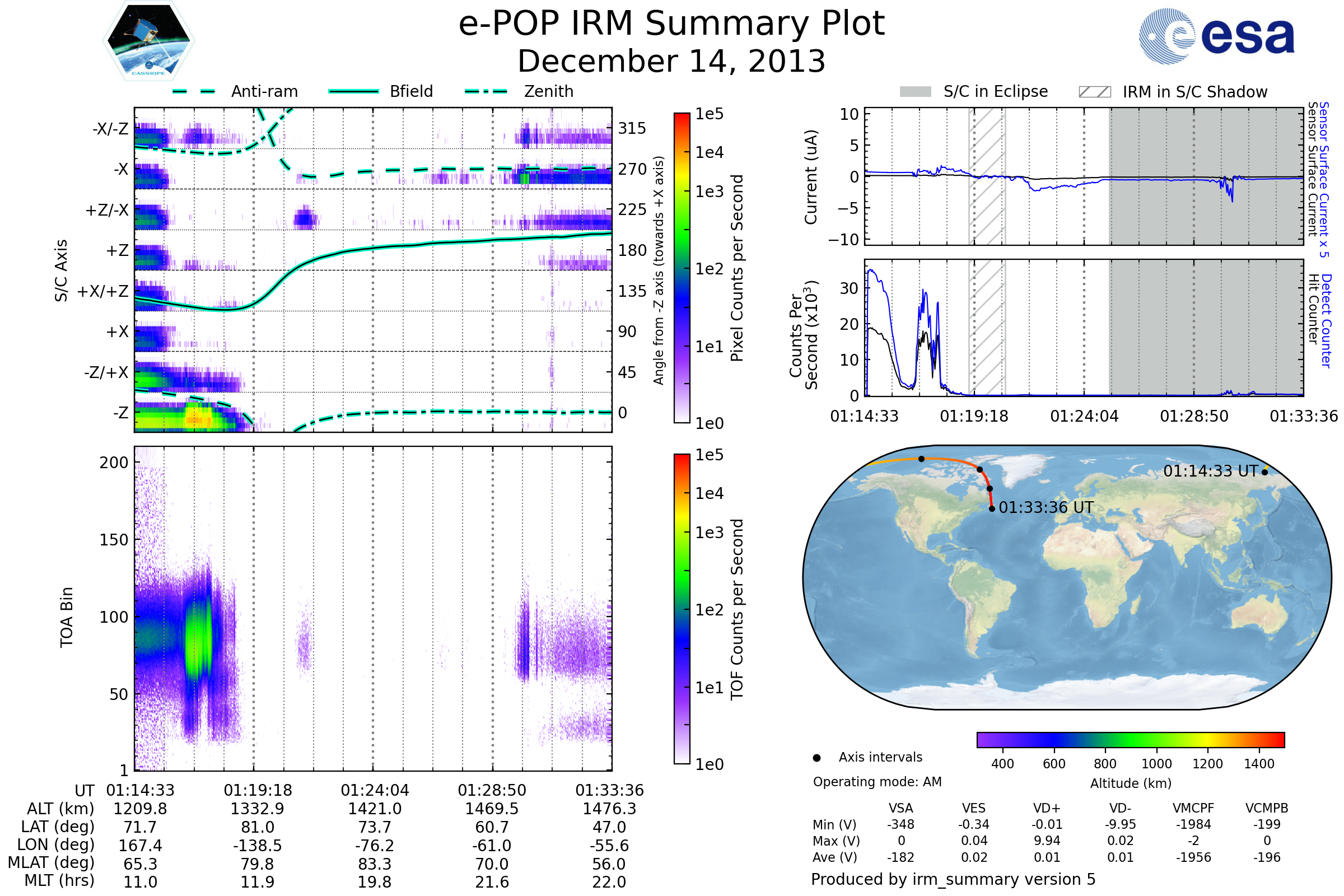Click the Zenith dash-dot legend marker
This screenshot has height=896, width=1344.
486,91
